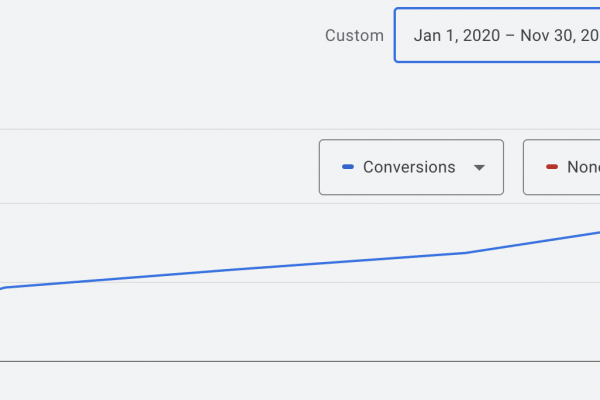The height and width of the screenshot is (400, 600).
Task: Click the leftmost point of the Conversions line
Action: (x=3, y=288)
